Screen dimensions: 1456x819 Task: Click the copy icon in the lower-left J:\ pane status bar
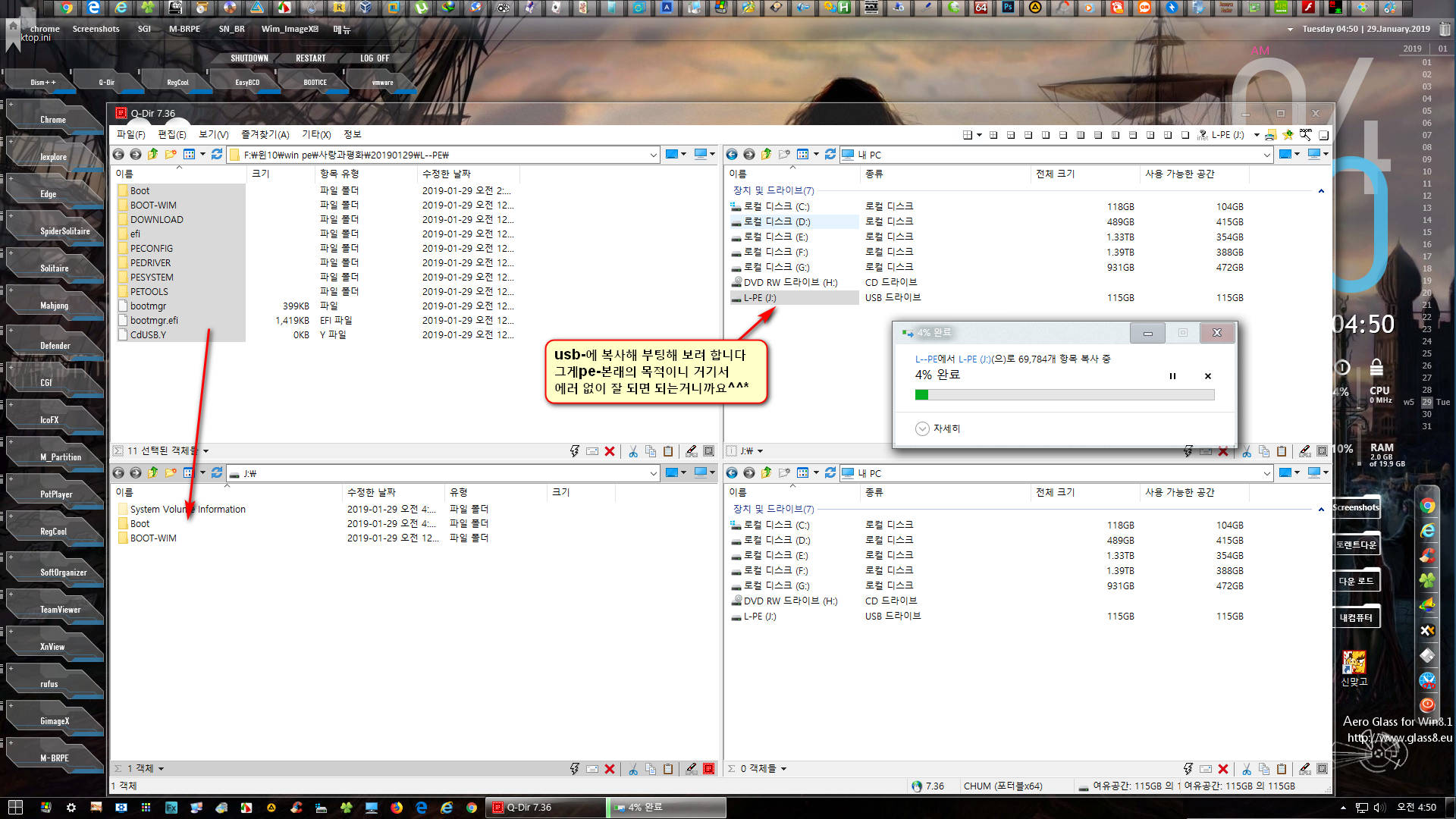click(x=651, y=769)
